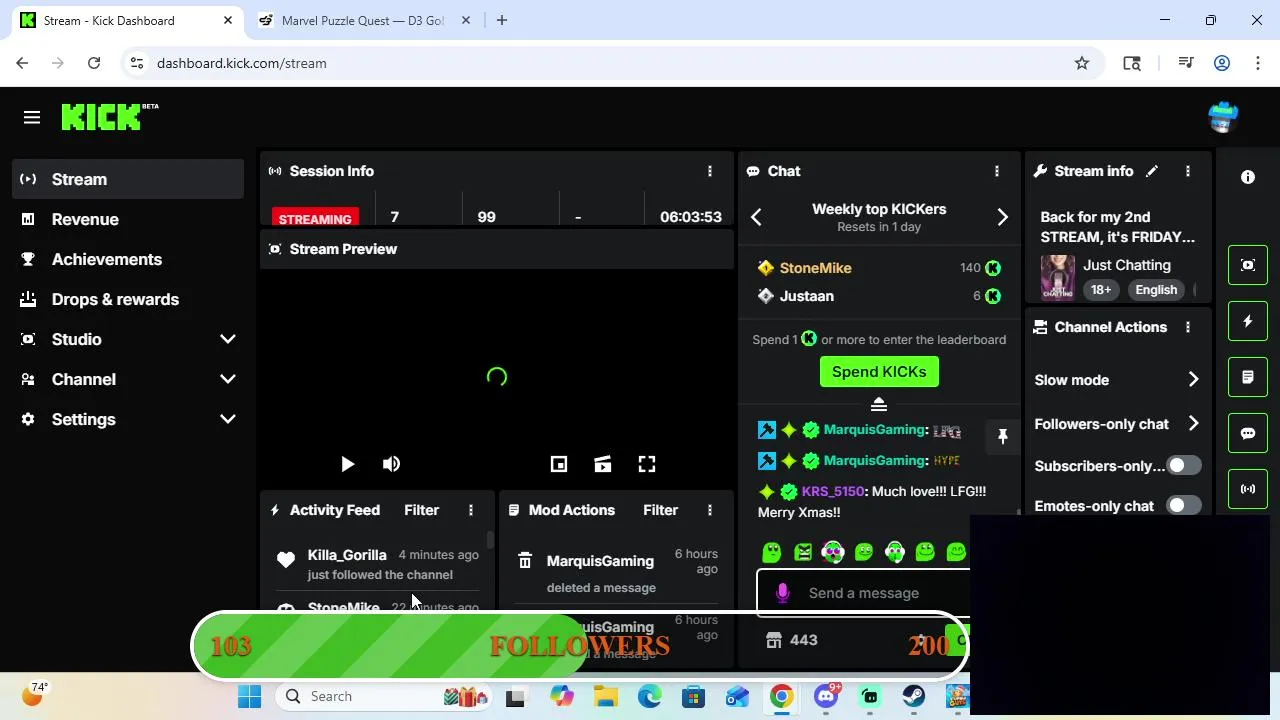Open Followers-only chat options arrow
Viewport: 1280px width, 720px height.
click(1193, 424)
